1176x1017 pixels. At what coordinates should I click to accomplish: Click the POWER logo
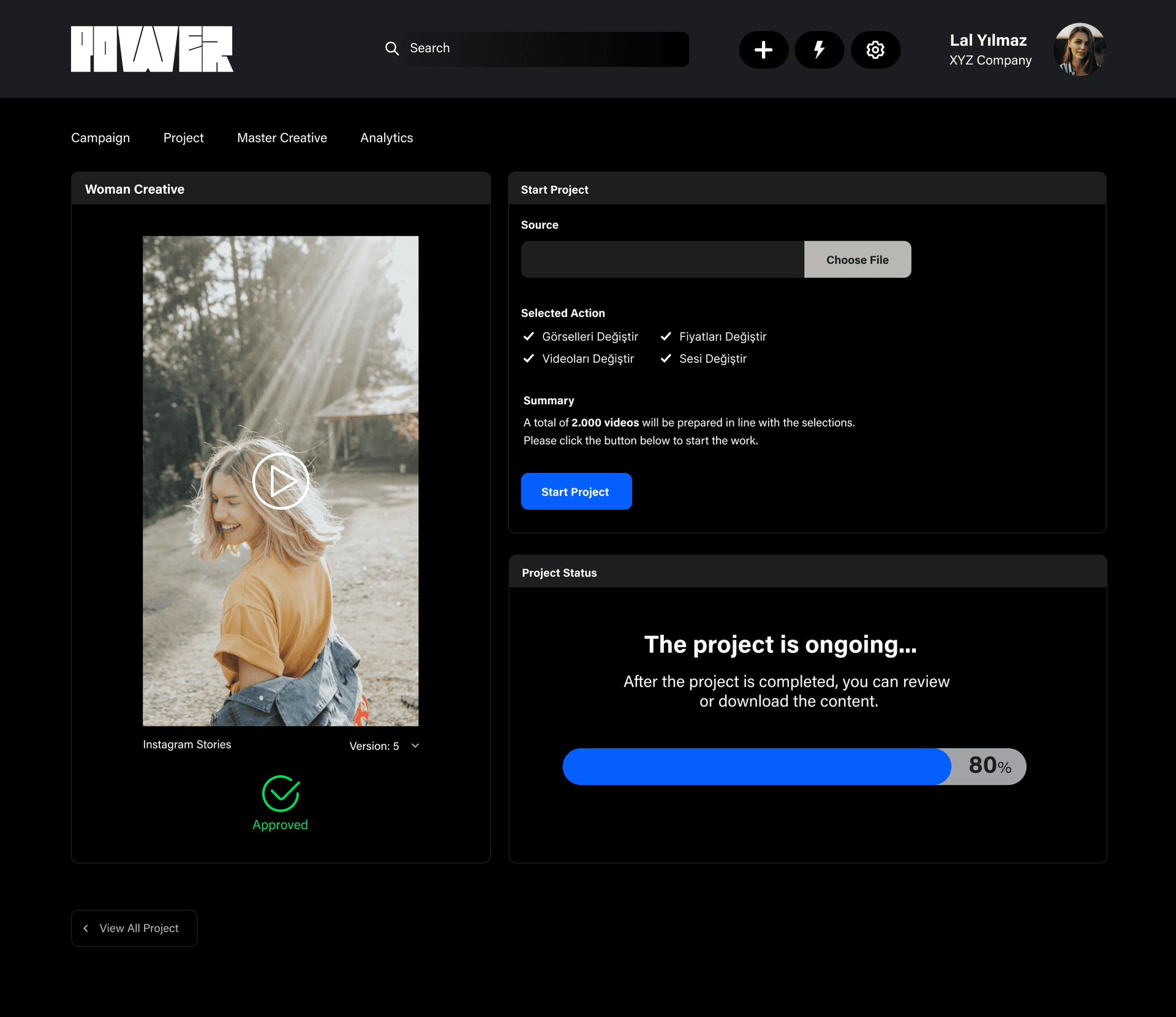[x=152, y=49]
